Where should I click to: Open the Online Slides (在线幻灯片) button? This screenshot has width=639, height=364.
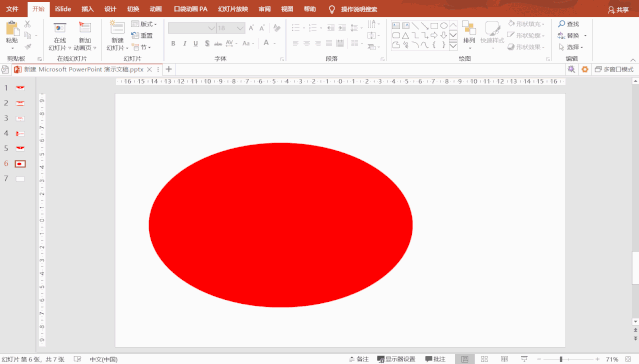coord(59,36)
